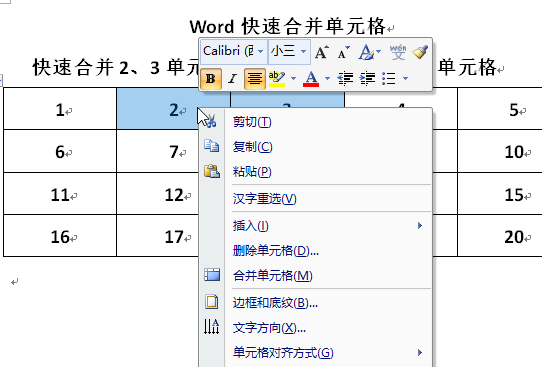Viewport: 542px width, 367px height.
Task: Apply yellow text highlight color
Action: [277, 79]
